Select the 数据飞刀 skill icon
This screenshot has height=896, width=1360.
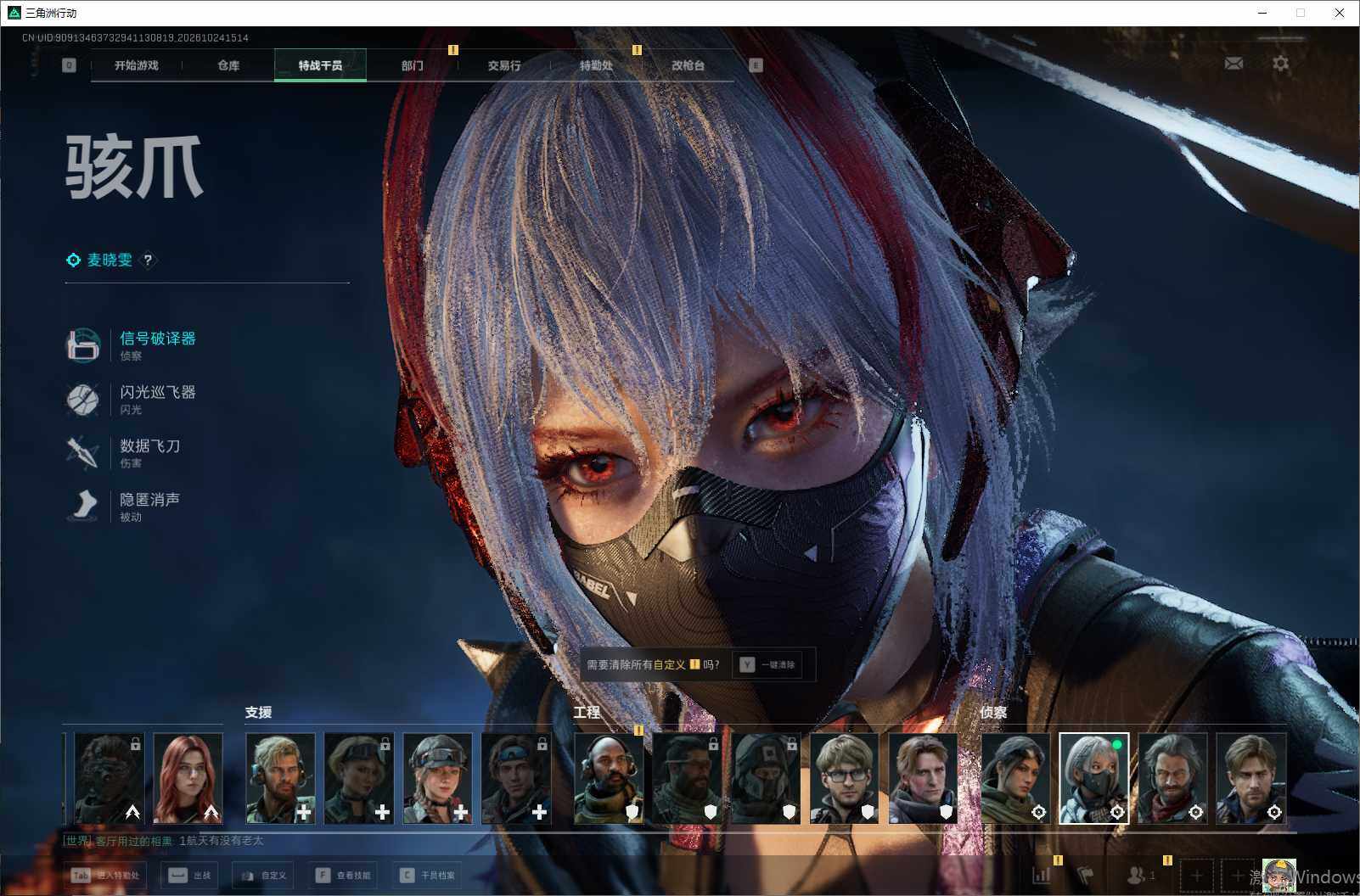[x=83, y=452]
